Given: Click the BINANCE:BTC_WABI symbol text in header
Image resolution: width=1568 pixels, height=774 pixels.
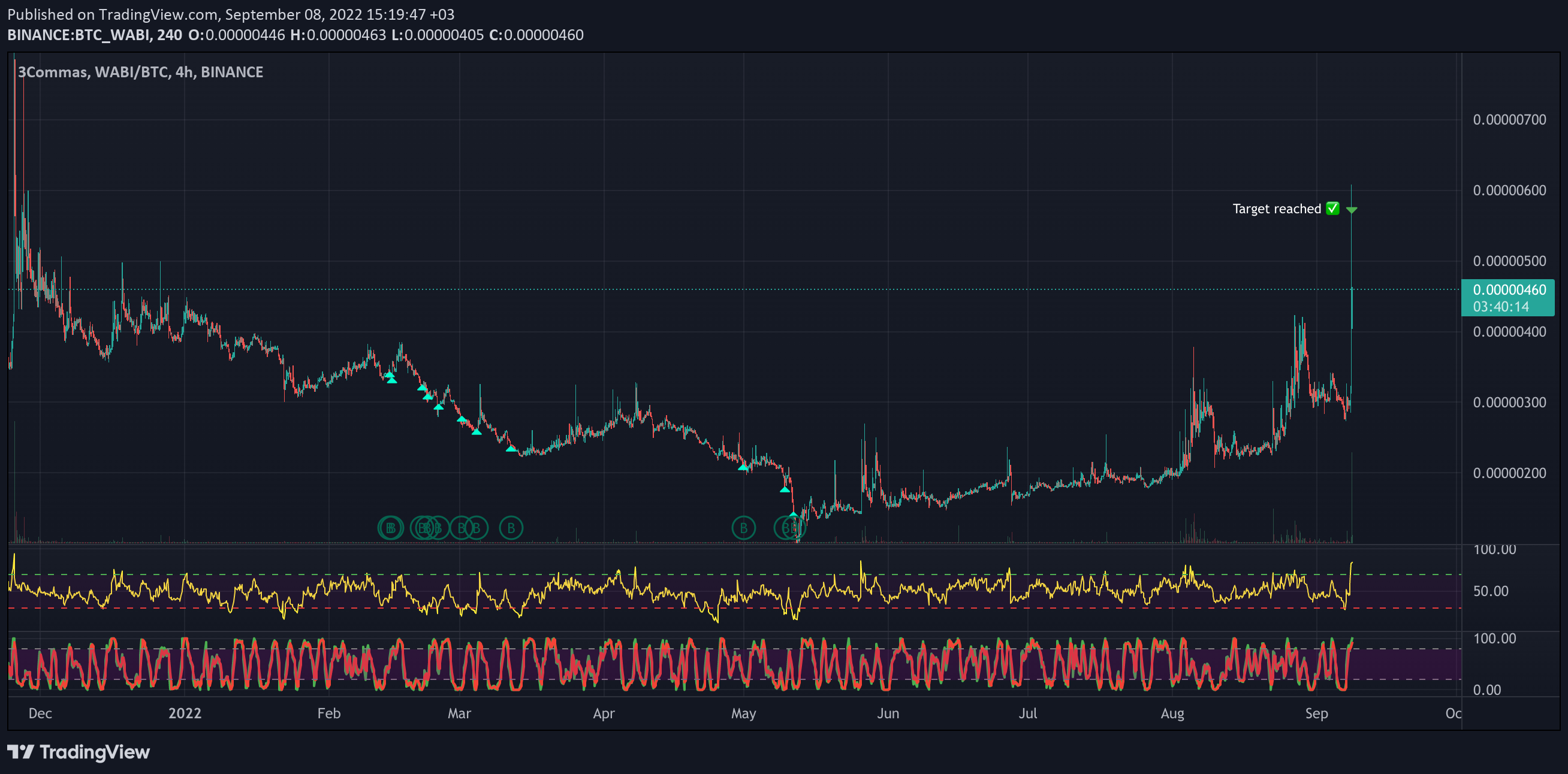Looking at the screenshot, I should (x=80, y=35).
